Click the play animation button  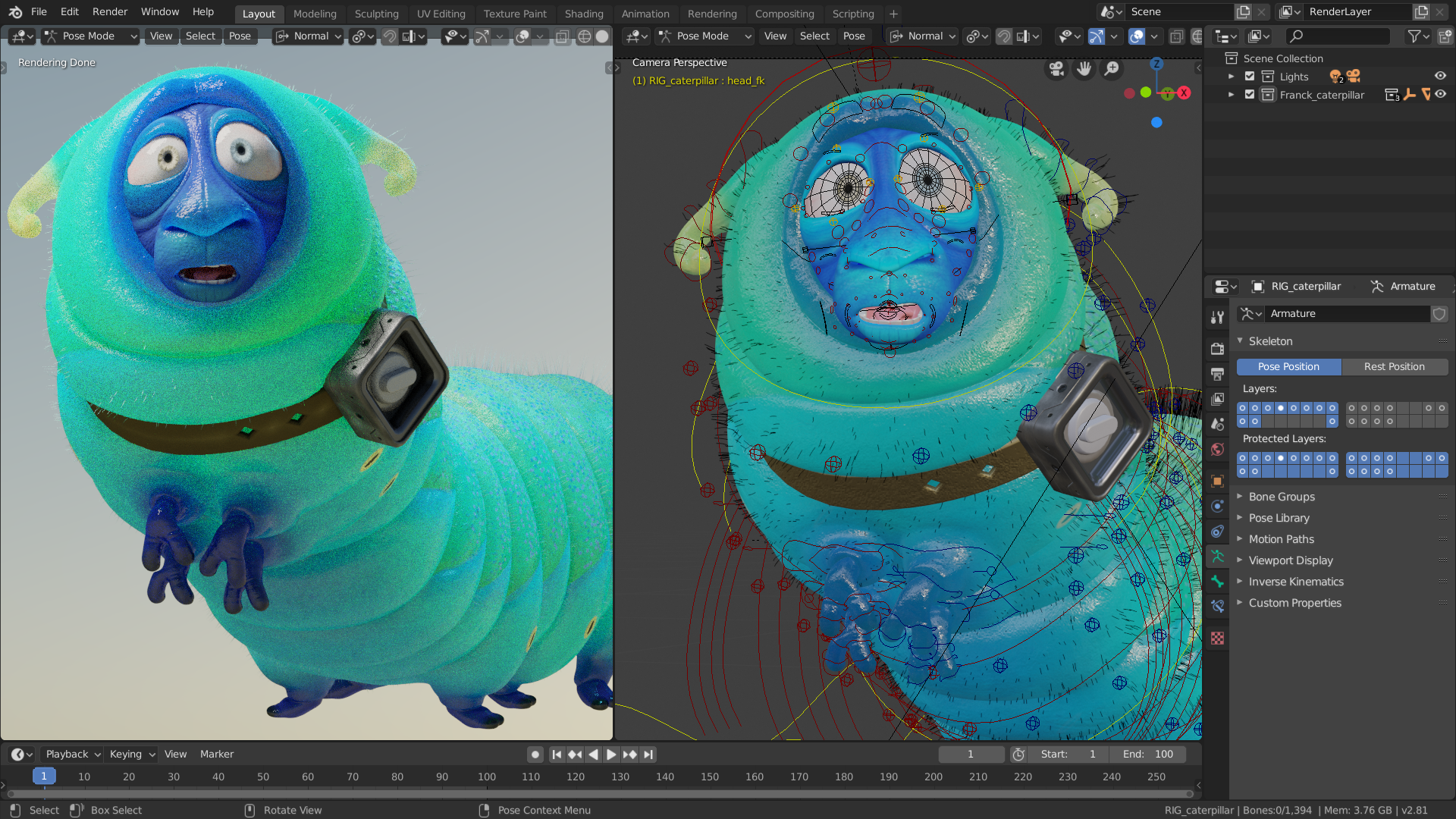pyautogui.click(x=611, y=755)
